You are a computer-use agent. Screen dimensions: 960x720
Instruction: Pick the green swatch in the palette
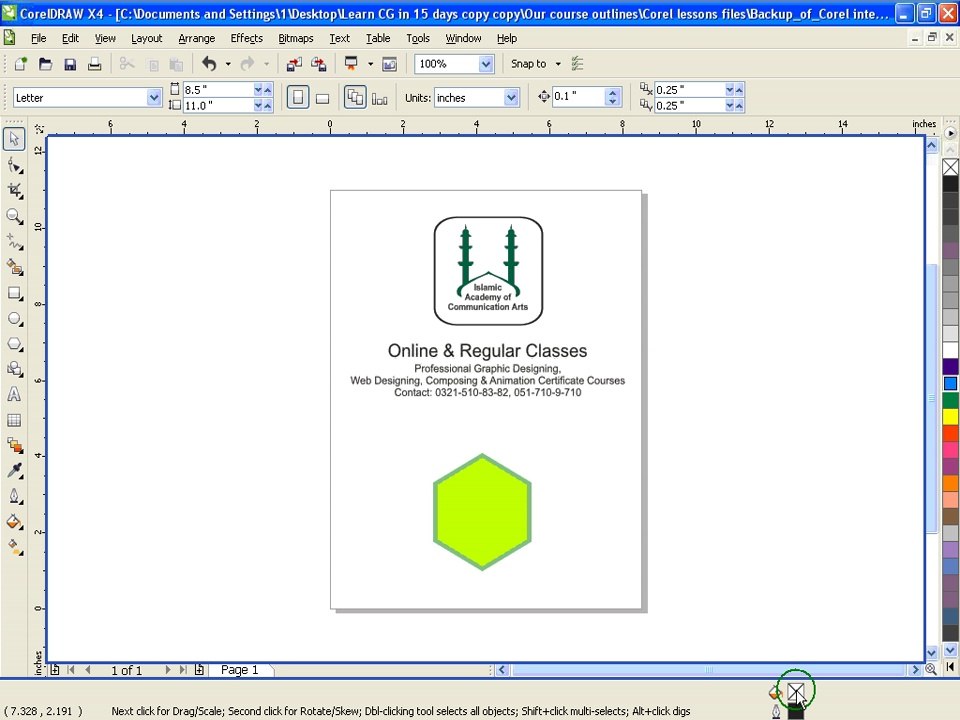tap(950, 400)
